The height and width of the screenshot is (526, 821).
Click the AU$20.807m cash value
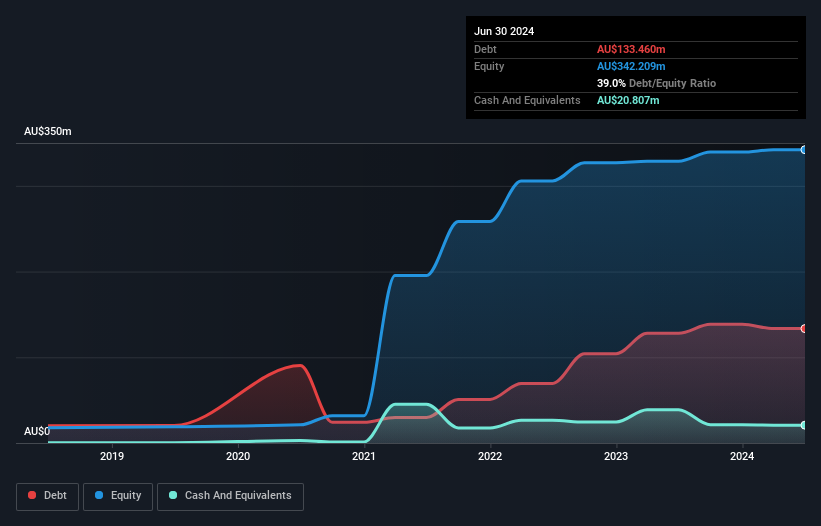(628, 100)
